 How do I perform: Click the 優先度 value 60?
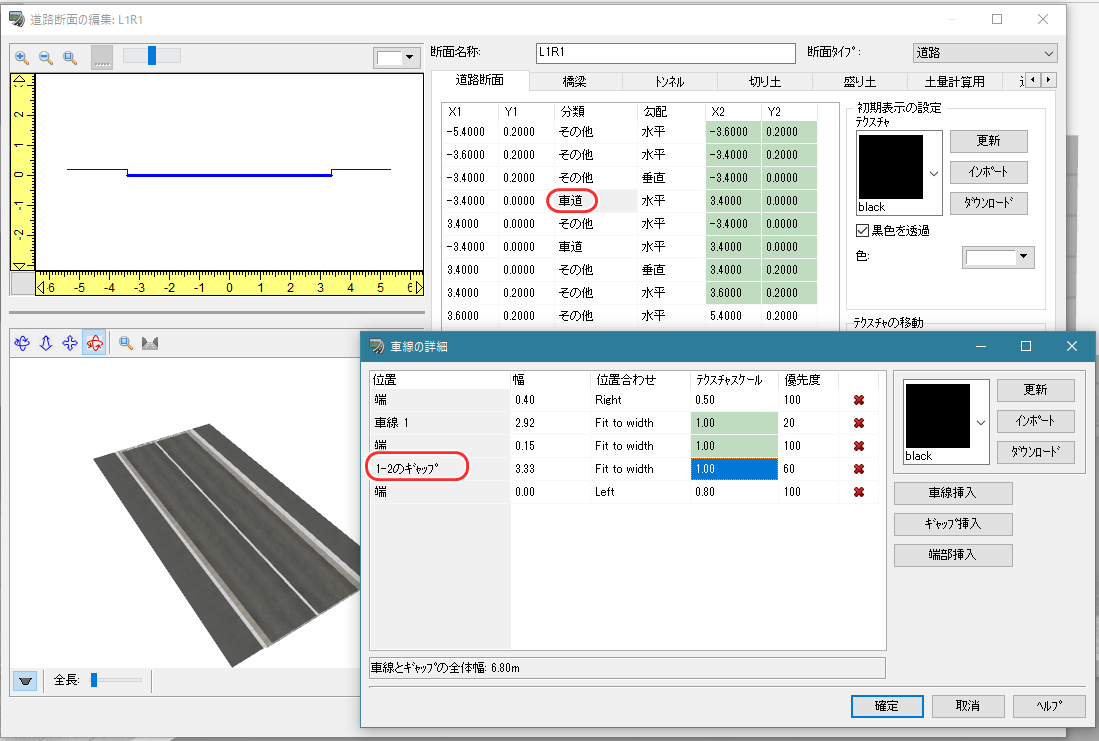point(789,469)
